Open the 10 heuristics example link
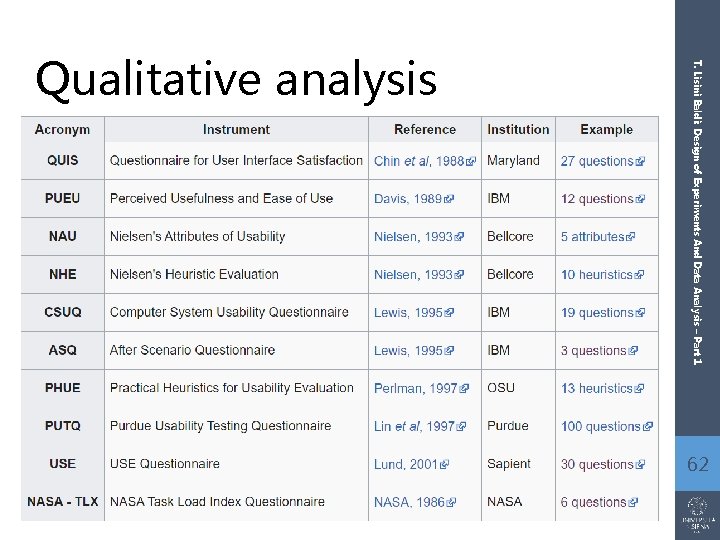This screenshot has width=720, height=540. [x=597, y=274]
